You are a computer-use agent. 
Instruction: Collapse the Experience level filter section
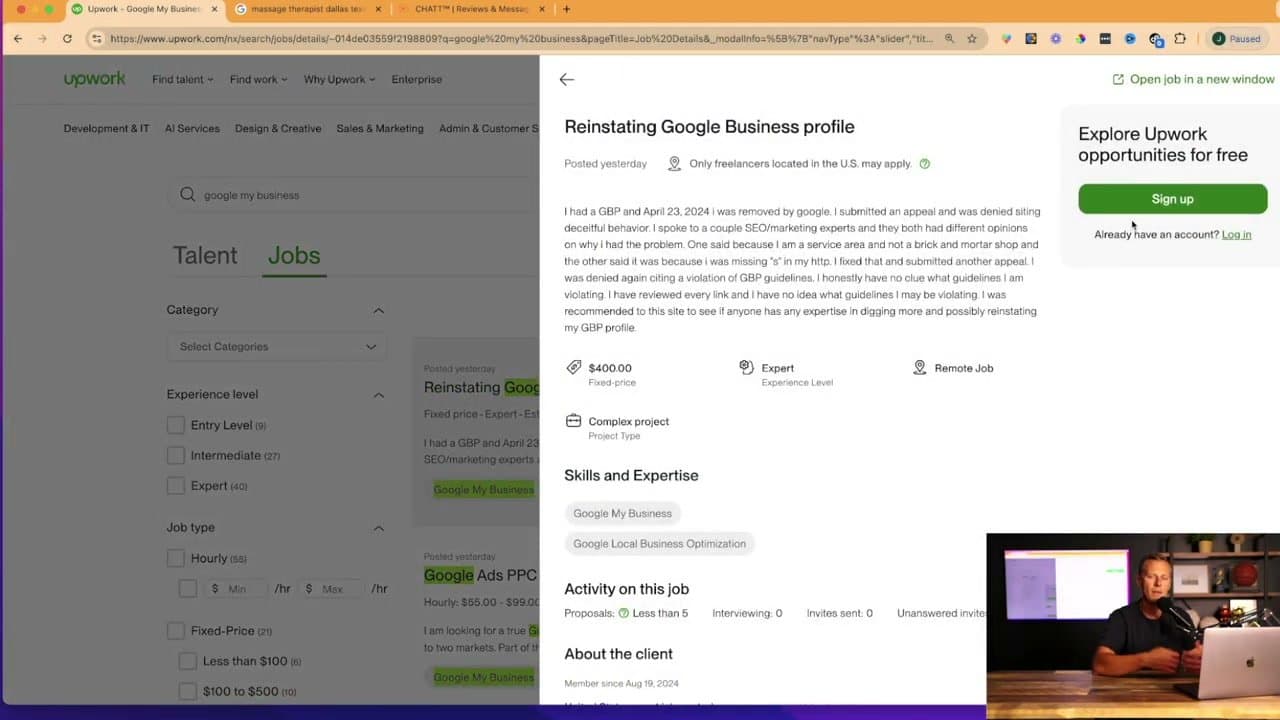point(378,394)
